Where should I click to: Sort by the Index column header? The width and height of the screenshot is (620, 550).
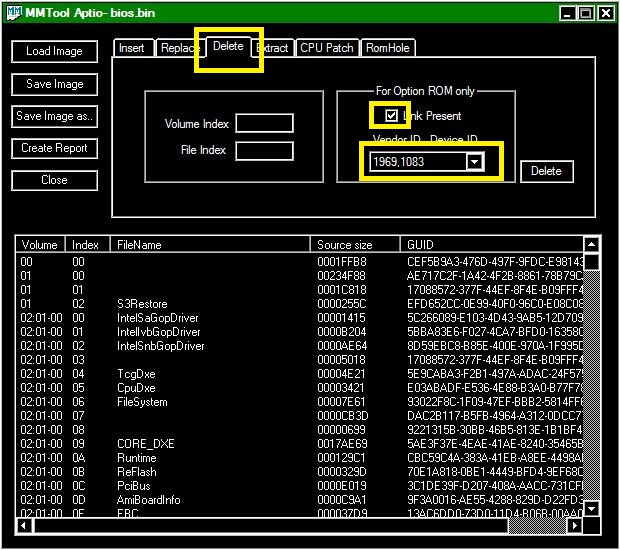(x=87, y=245)
